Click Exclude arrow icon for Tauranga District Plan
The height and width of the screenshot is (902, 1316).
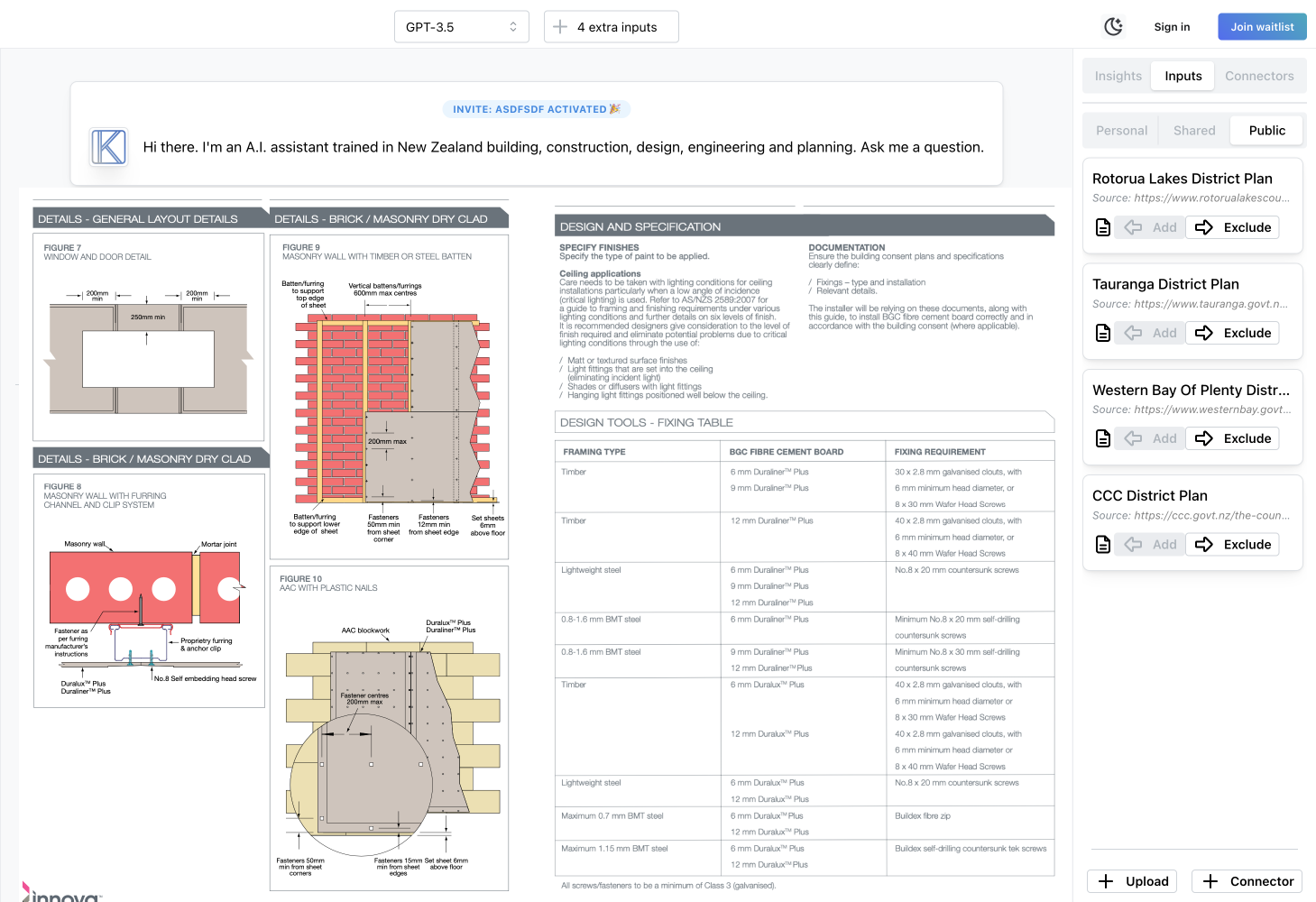(1204, 333)
